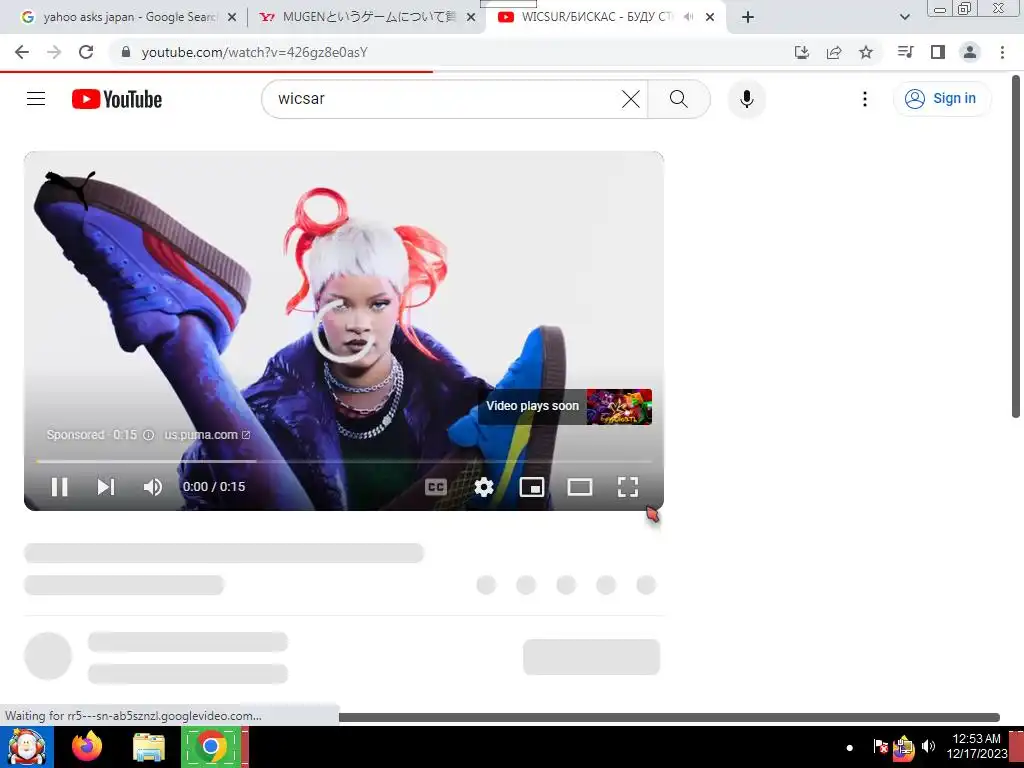The height and width of the screenshot is (768, 1024).
Task: Bookmark this page with the star
Action: coord(866,52)
